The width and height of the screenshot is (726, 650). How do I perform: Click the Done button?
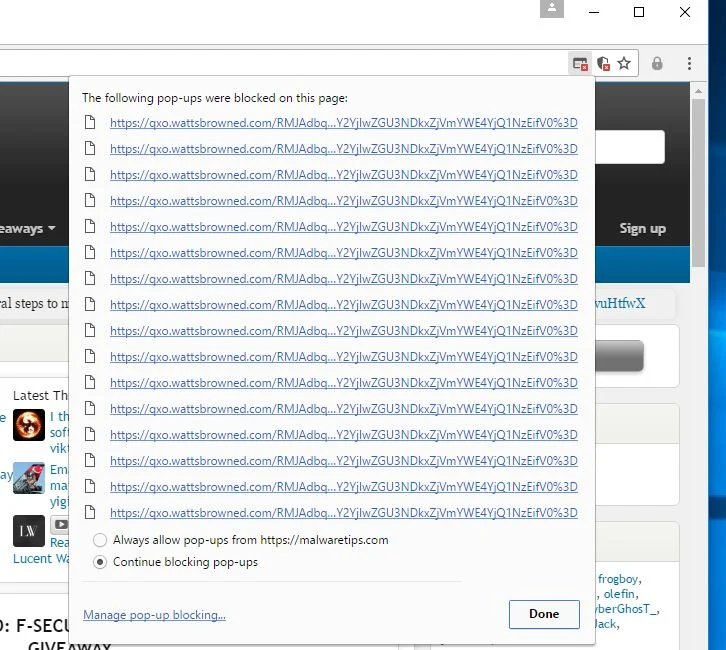click(544, 614)
